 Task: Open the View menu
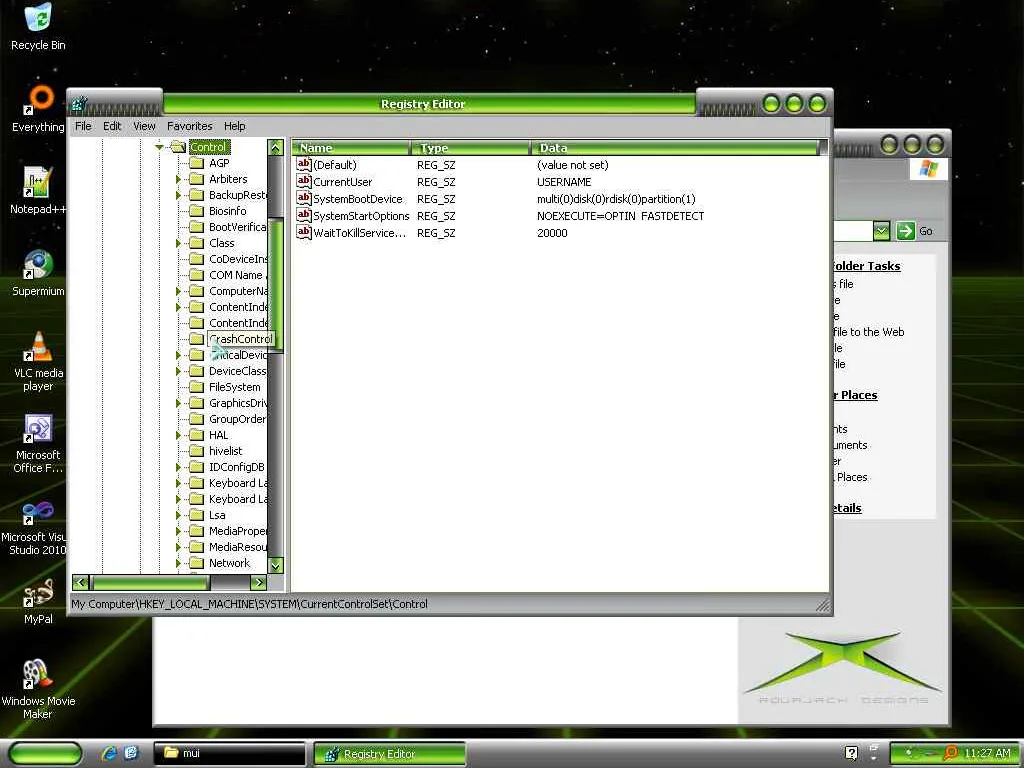[144, 126]
